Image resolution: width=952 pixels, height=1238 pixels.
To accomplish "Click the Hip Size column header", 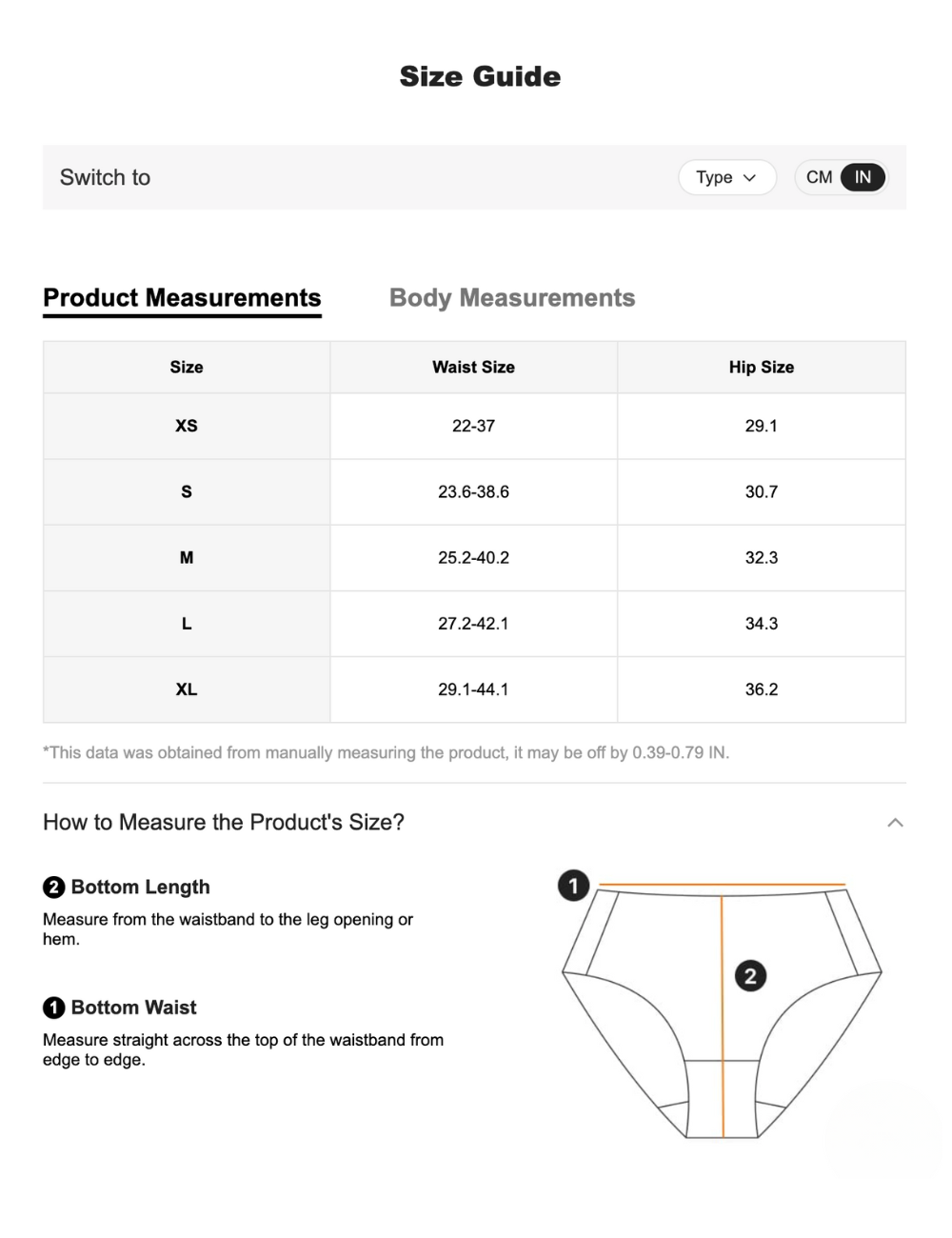I will click(x=761, y=368).
